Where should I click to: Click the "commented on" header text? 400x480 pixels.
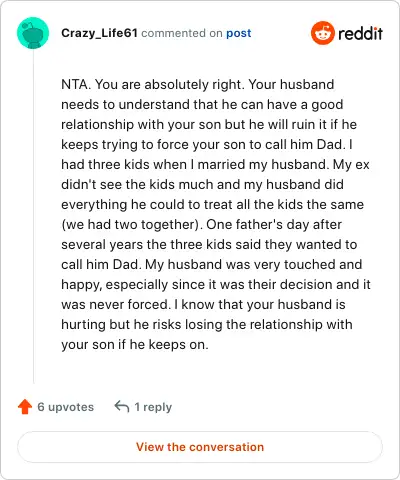182,33
